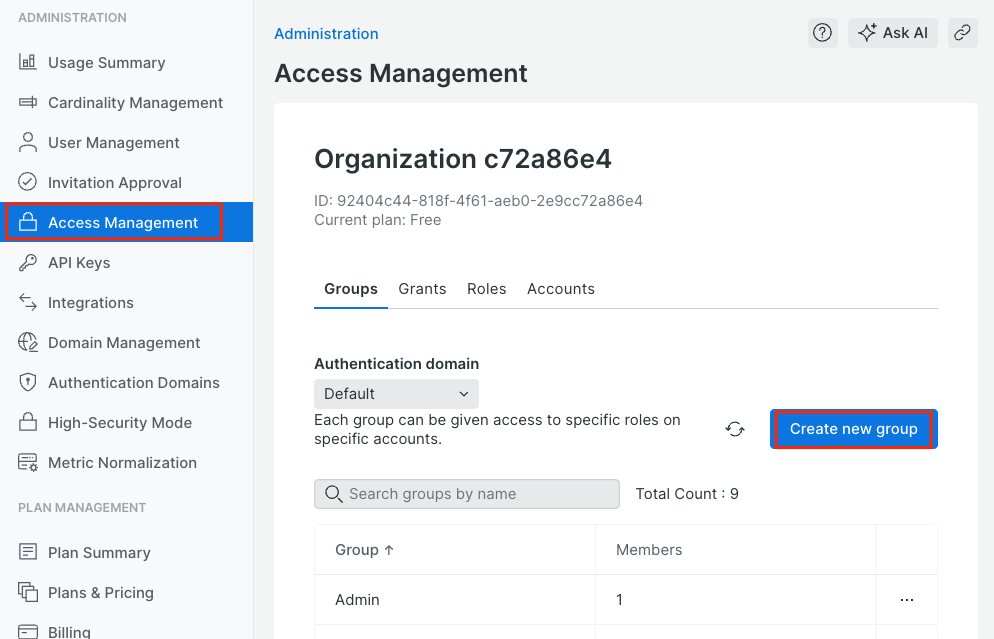Expand the Authentication domain Default dropdown

click(x=396, y=394)
